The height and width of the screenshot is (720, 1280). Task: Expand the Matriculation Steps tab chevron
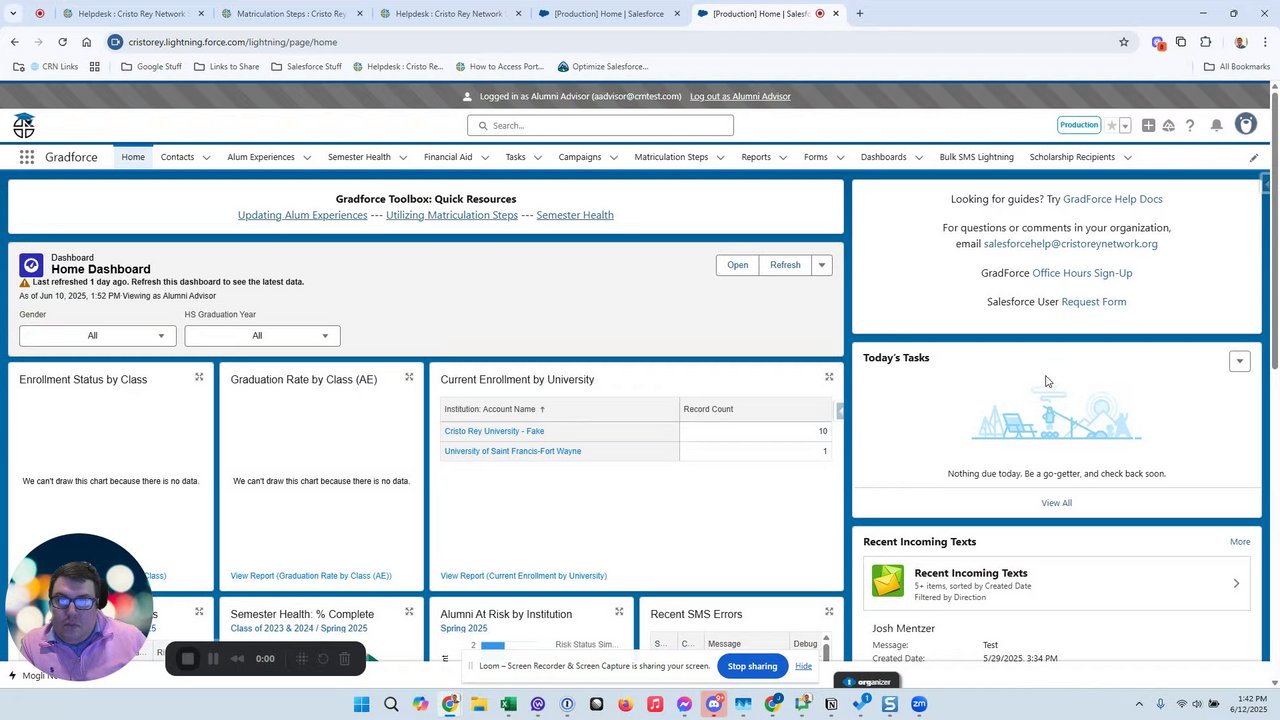coord(720,157)
